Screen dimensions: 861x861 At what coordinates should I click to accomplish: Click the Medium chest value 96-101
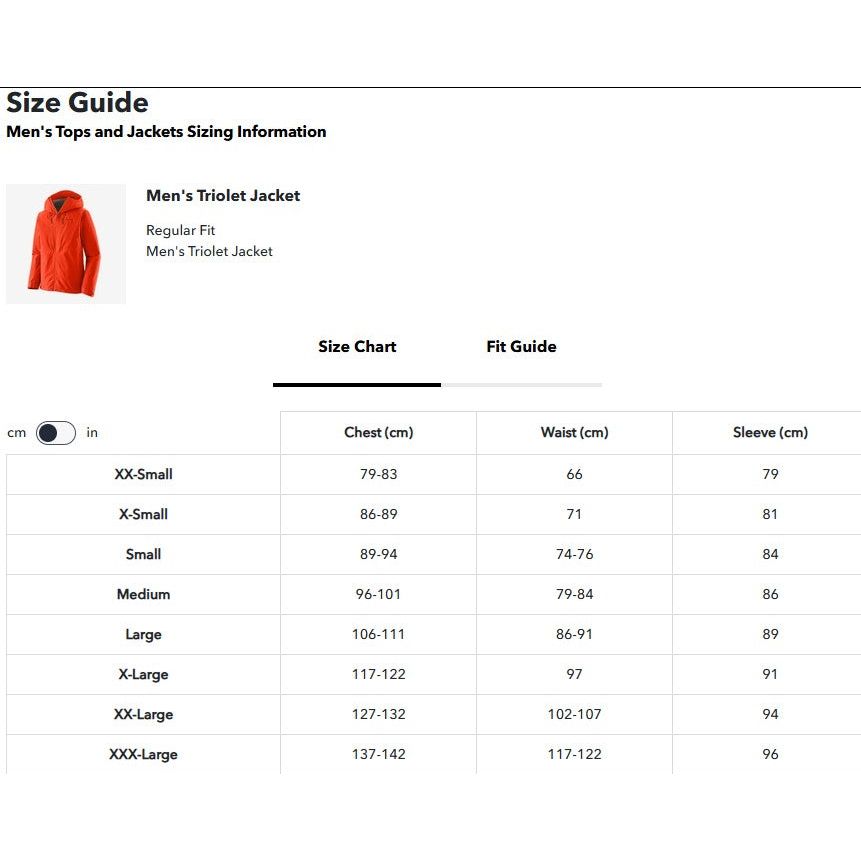[x=378, y=595]
